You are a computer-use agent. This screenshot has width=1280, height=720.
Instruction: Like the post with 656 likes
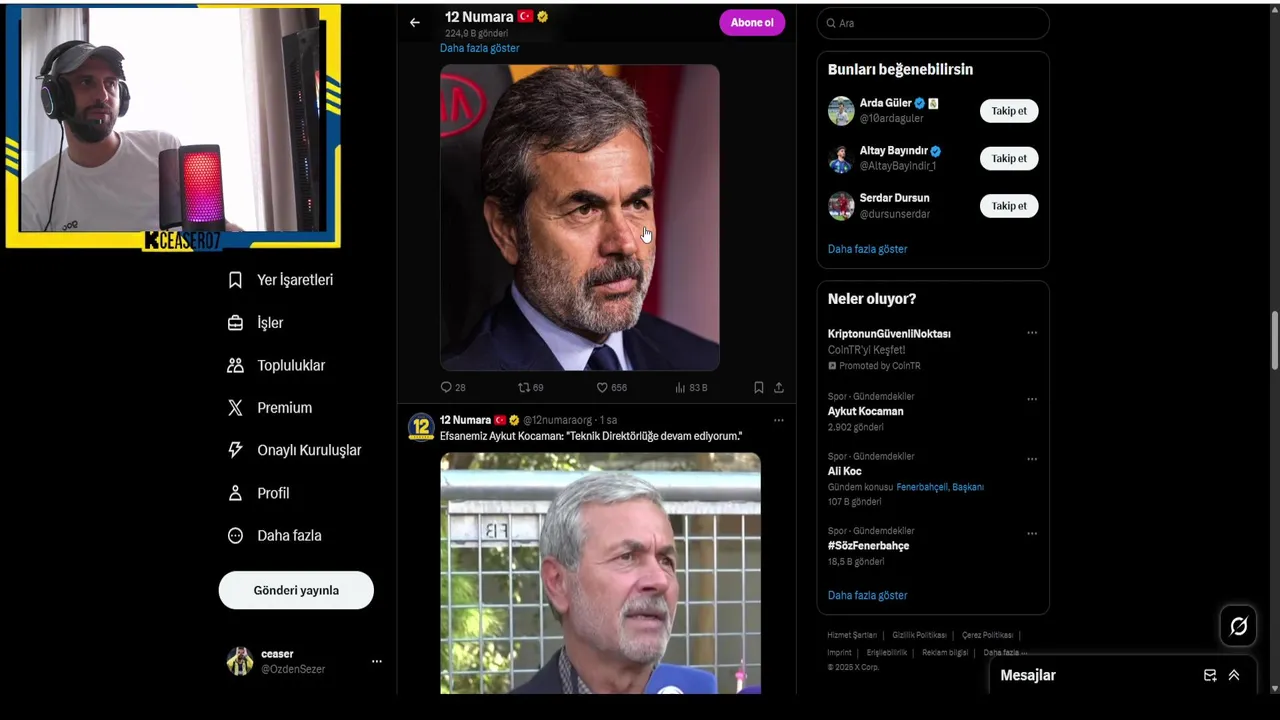point(611,387)
